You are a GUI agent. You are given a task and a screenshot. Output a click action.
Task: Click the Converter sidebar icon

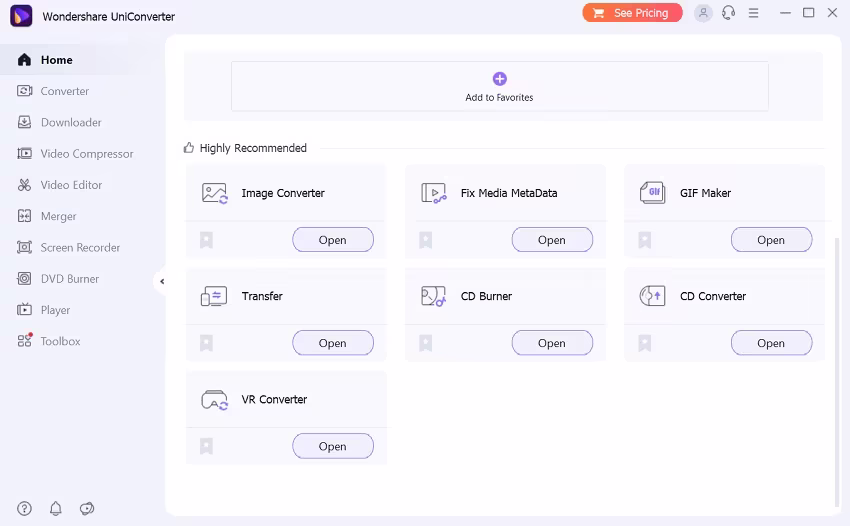(x=24, y=91)
